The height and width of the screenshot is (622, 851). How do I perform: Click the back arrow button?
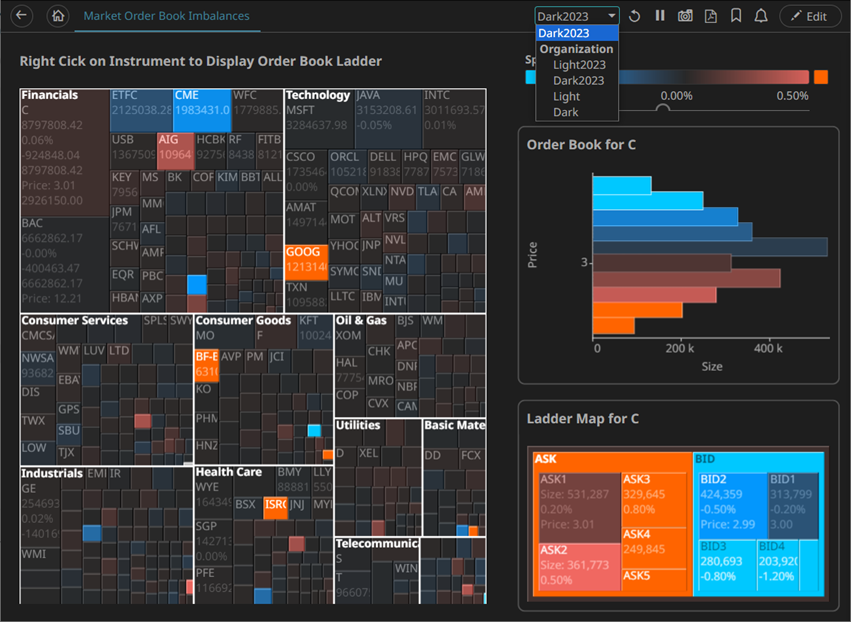[x=21, y=16]
